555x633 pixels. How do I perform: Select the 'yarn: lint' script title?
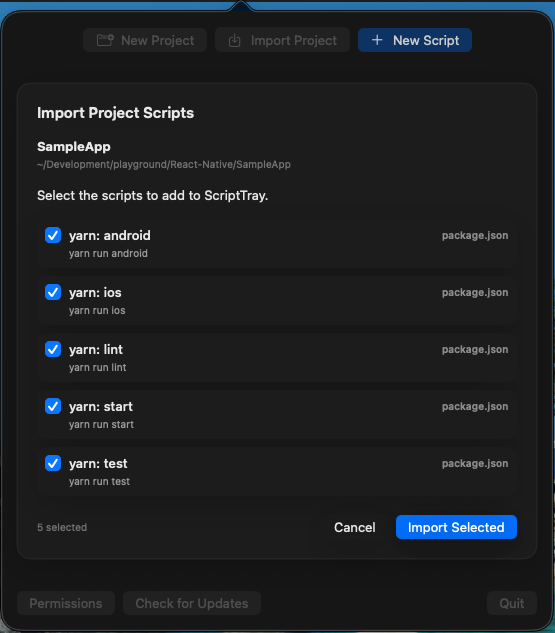click(96, 349)
